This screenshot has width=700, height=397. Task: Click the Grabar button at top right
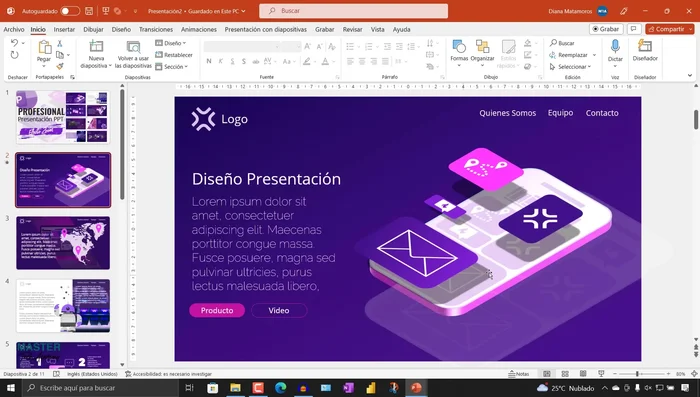click(606, 29)
